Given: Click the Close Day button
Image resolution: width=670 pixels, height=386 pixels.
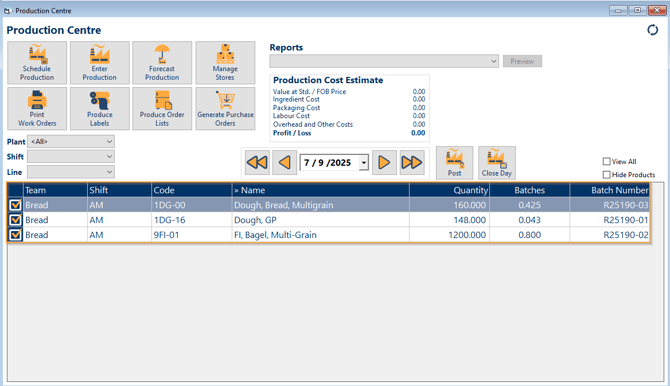Looking at the screenshot, I should (x=497, y=163).
